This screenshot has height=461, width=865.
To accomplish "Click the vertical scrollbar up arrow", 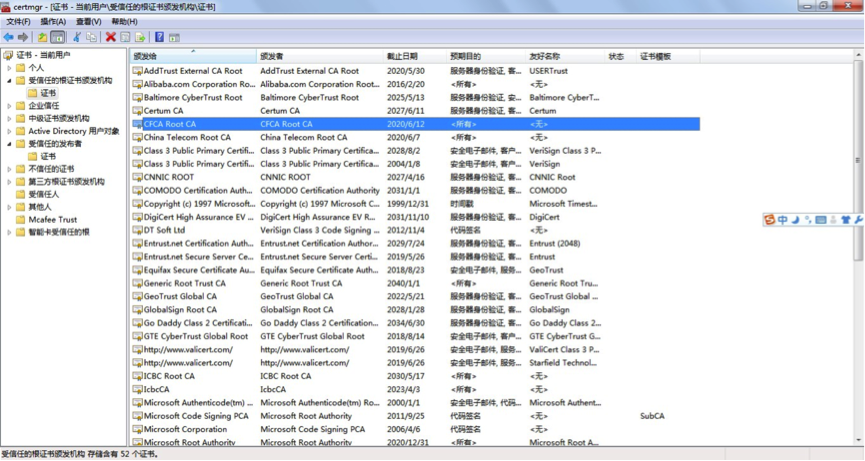I will (858, 55).
